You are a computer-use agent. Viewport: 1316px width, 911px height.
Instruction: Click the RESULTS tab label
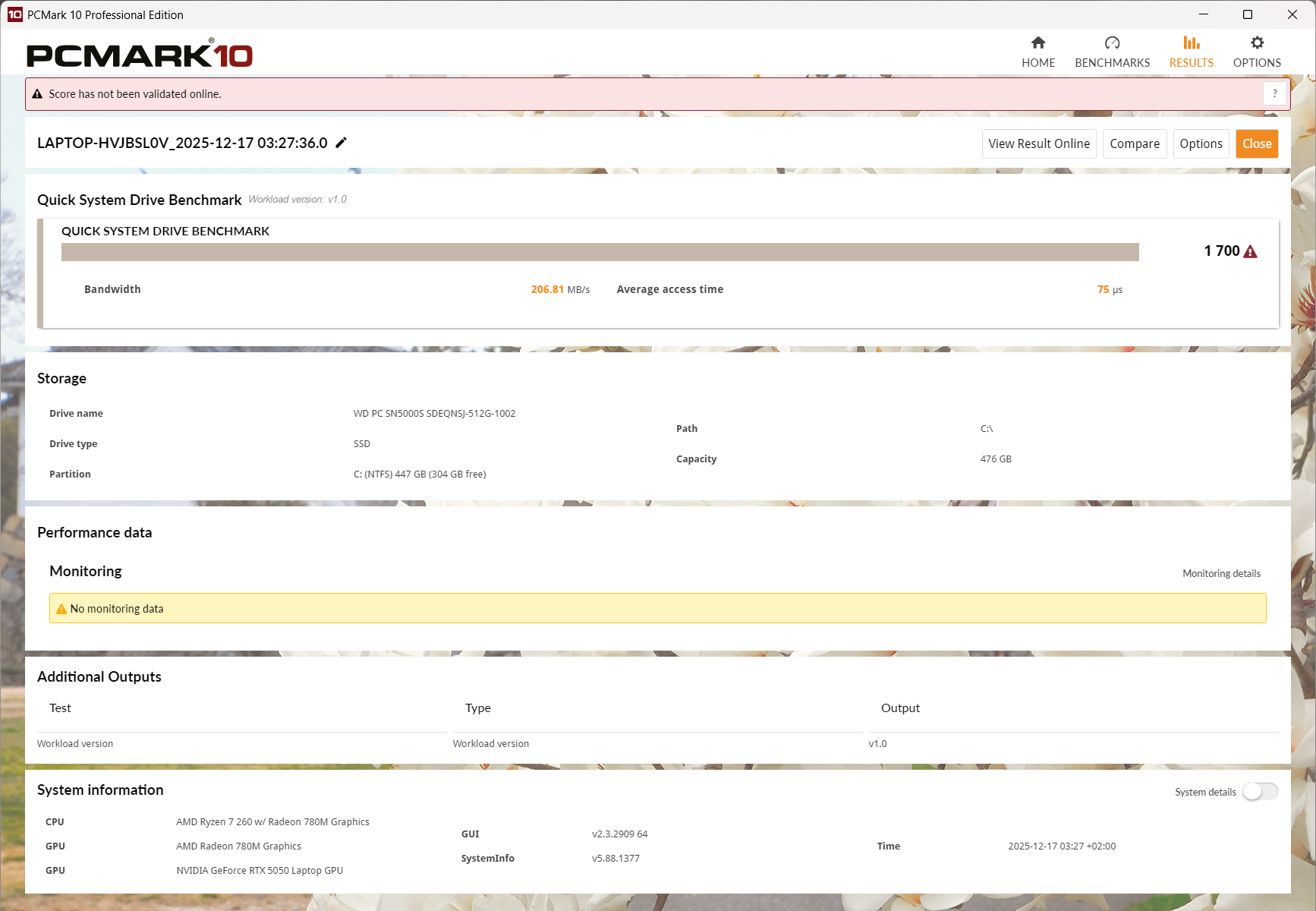click(1191, 63)
